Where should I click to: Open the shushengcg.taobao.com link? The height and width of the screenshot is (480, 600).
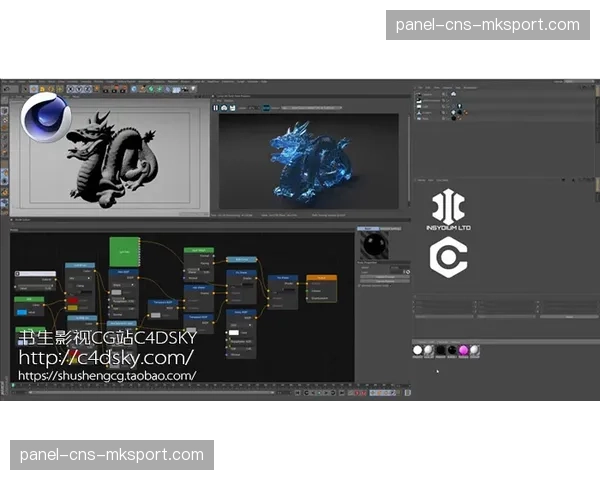(x=107, y=376)
